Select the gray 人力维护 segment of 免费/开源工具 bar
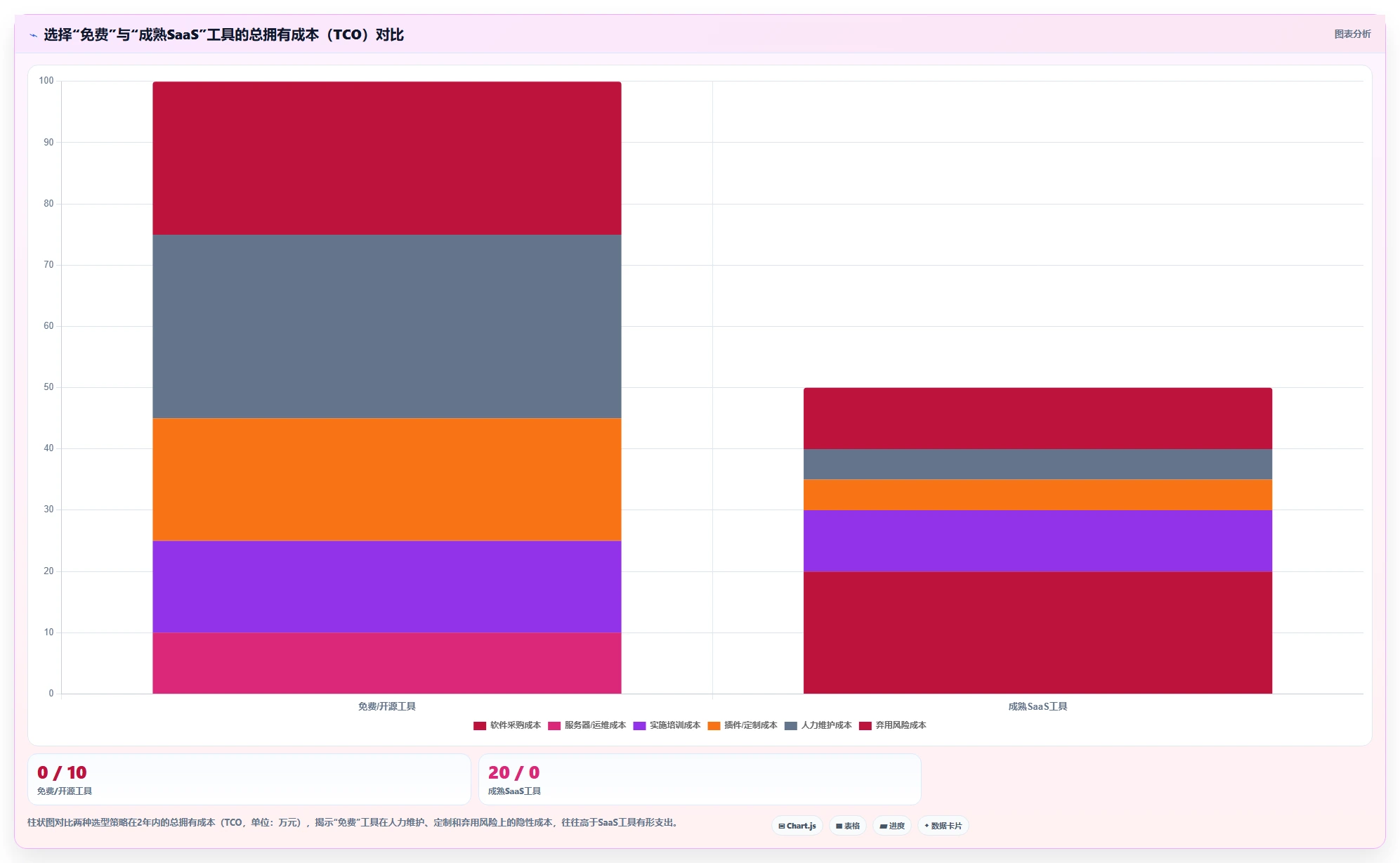The image size is (1400, 863). click(387, 327)
